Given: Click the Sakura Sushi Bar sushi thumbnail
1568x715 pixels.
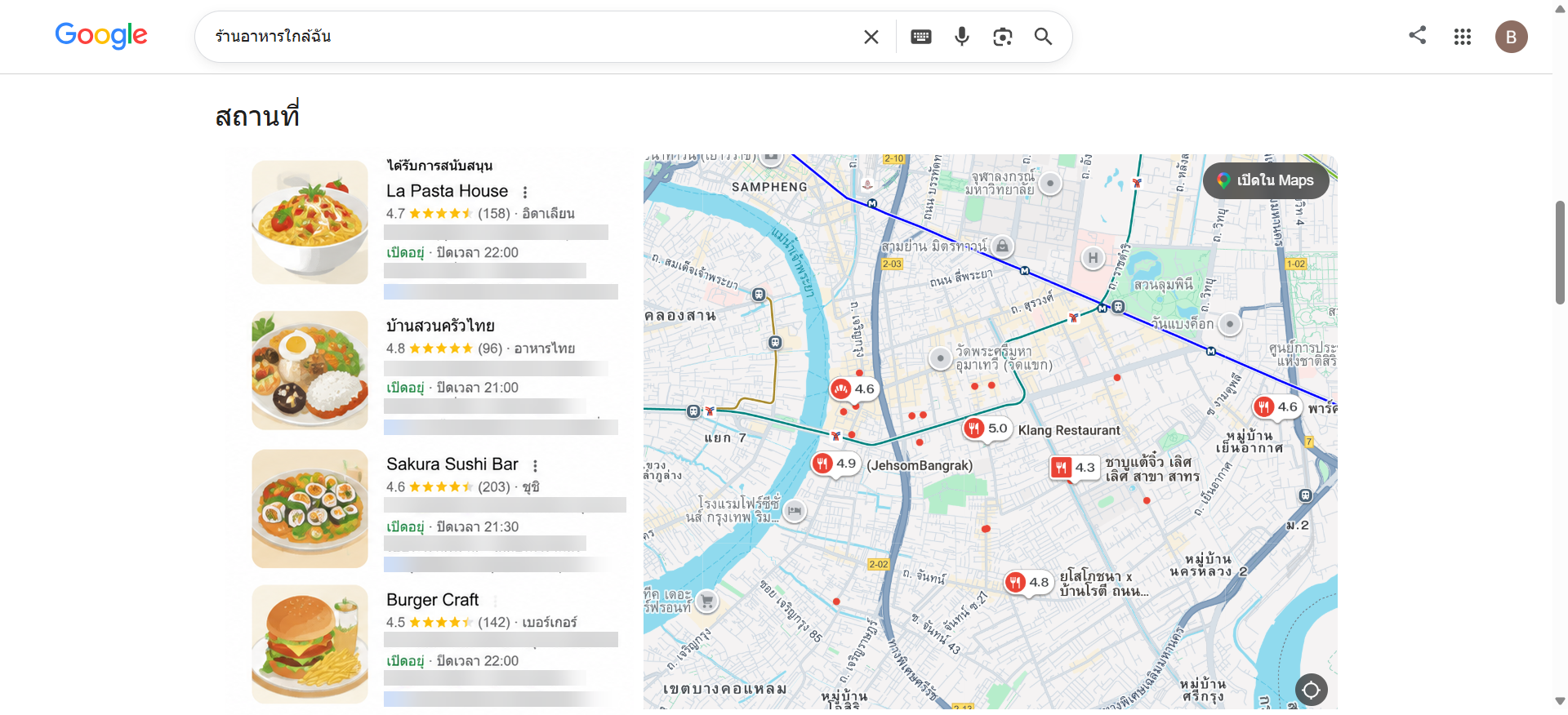Looking at the screenshot, I should point(310,508).
